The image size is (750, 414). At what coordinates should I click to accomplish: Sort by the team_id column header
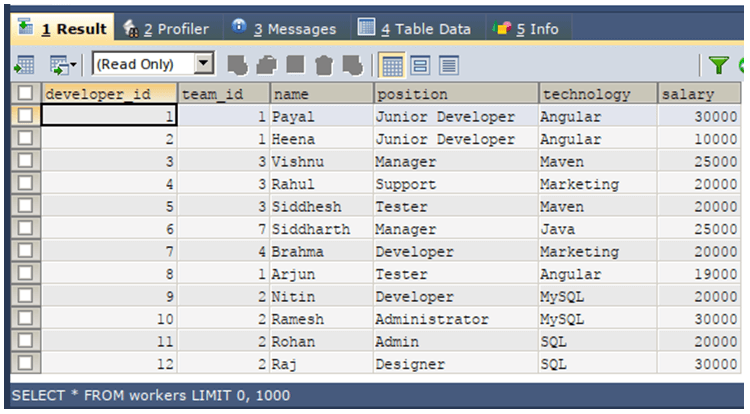click(224, 94)
